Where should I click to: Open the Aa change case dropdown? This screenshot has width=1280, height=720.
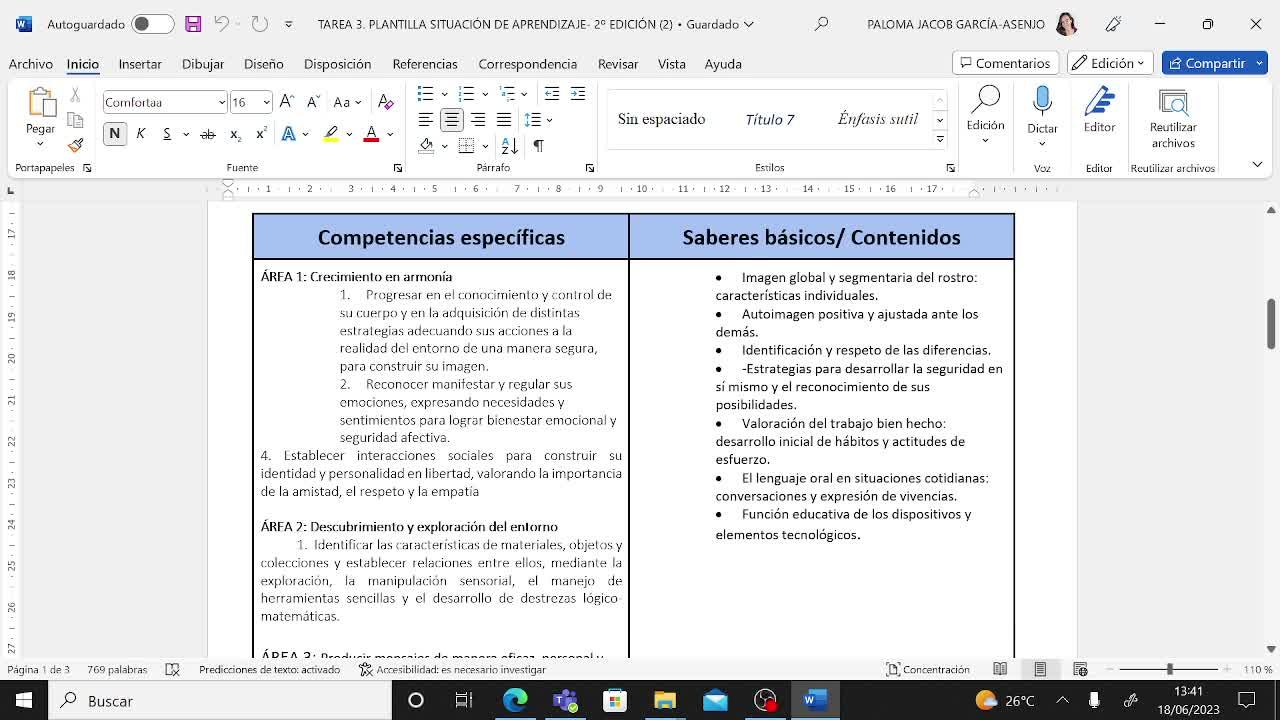pyautogui.click(x=348, y=102)
